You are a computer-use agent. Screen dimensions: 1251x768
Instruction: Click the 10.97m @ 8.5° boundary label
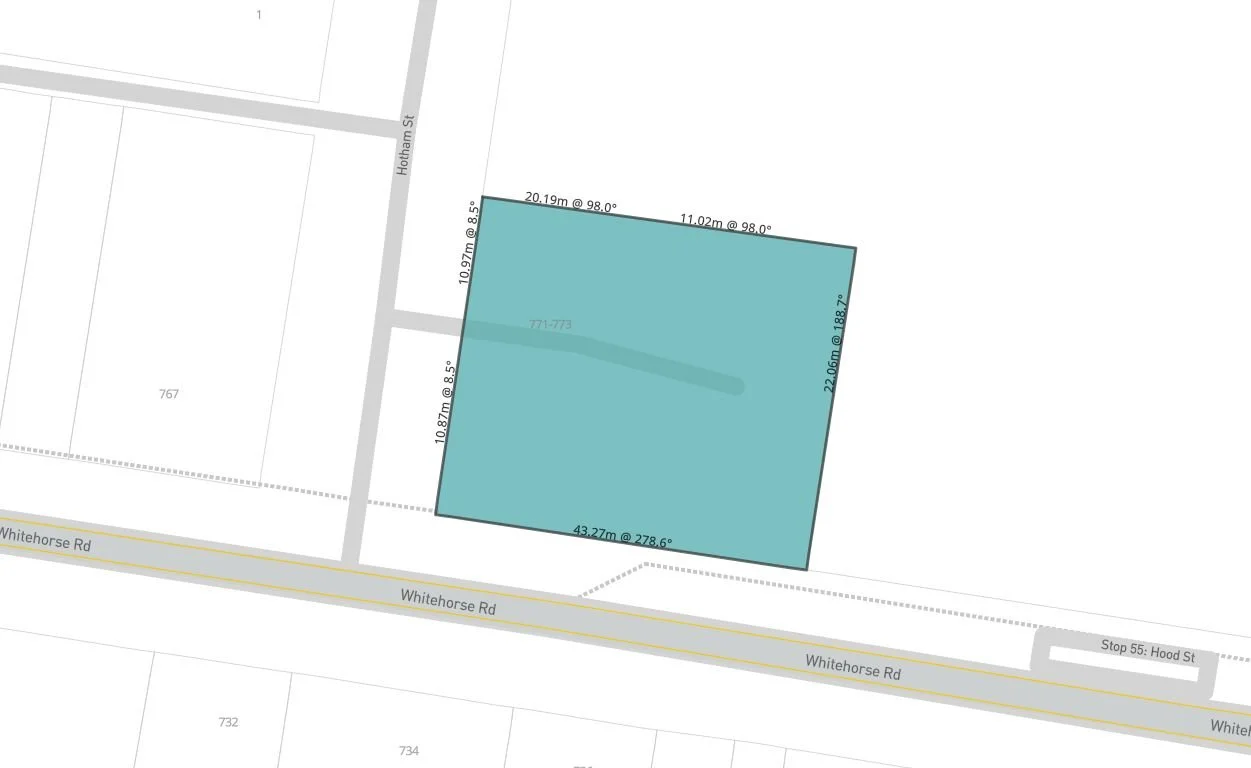coord(468,243)
